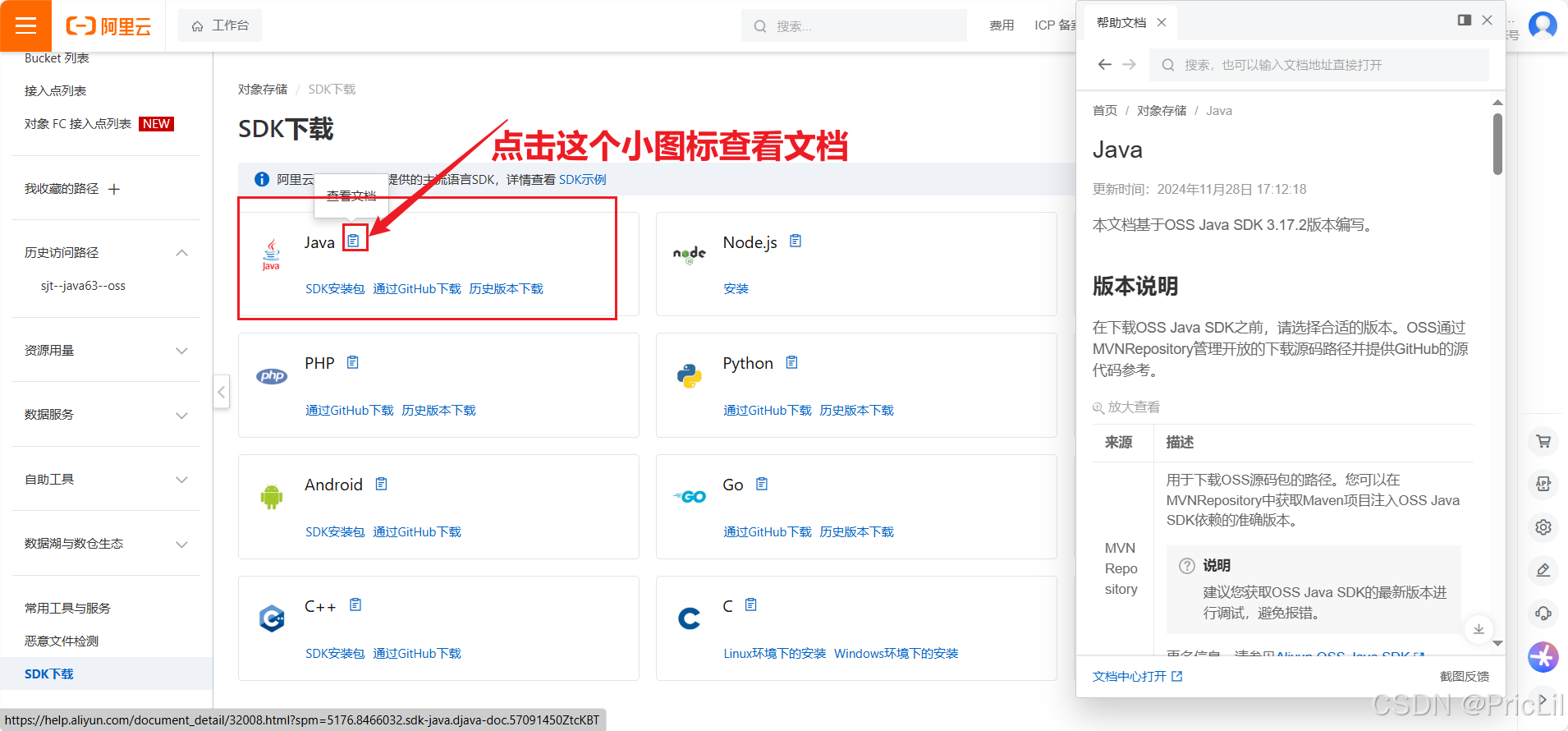Add a favorite path with plus icon
Viewport: 1568px width, 731px height.
pyautogui.click(x=114, y=189)
